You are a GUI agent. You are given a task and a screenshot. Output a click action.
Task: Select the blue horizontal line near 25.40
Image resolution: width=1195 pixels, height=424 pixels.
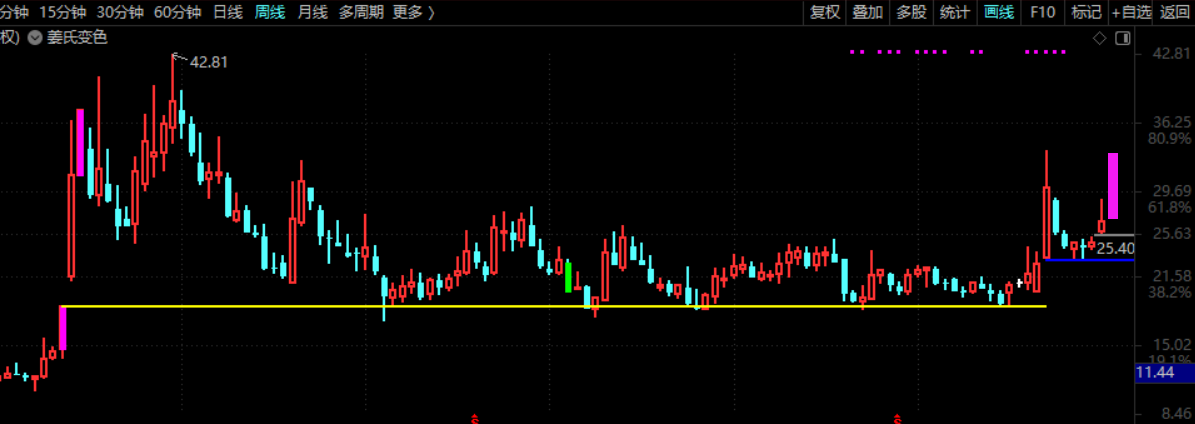coord(1090,260)
